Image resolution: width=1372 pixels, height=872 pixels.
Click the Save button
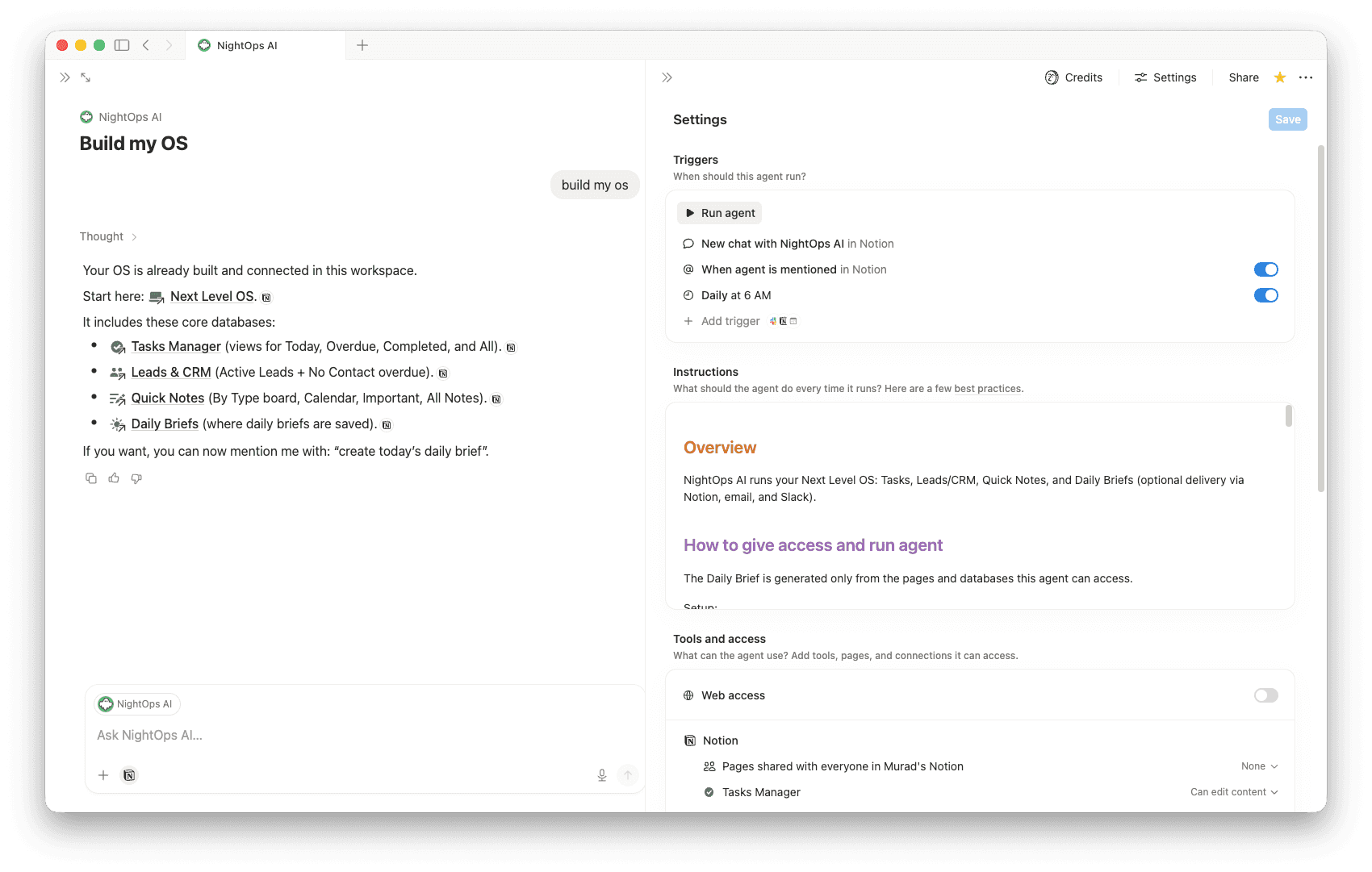[1288, 119]
